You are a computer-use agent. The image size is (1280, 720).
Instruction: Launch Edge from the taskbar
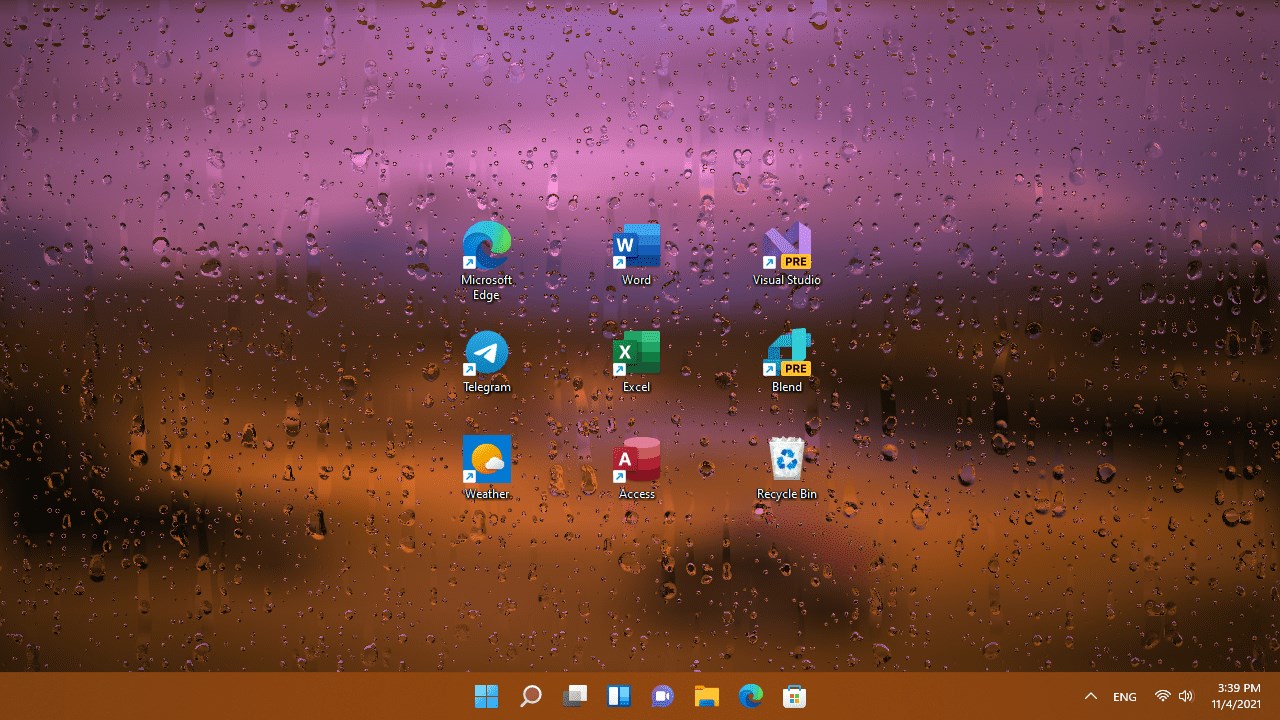(751, 696)
